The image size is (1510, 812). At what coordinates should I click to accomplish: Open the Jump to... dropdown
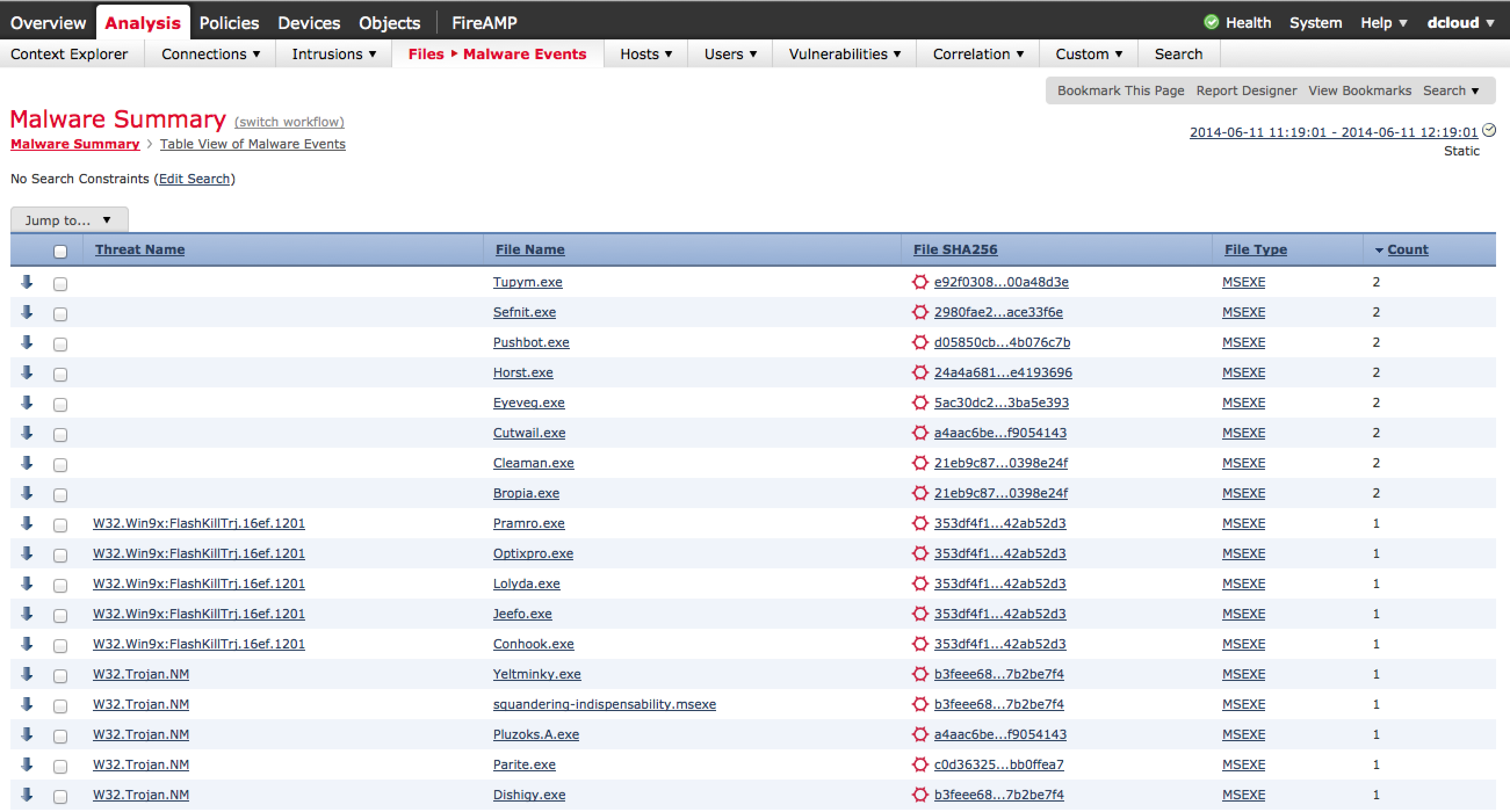coord(68,220)
